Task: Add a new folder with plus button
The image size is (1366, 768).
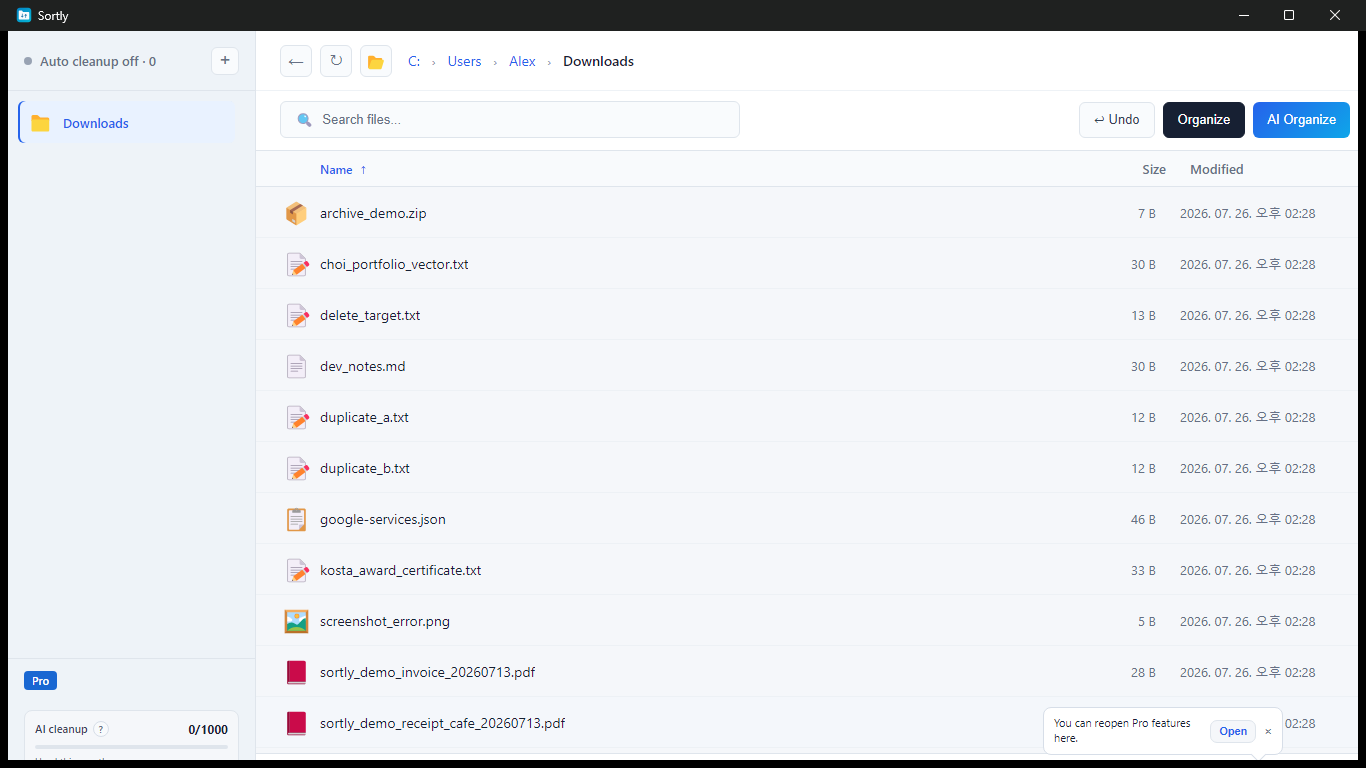Action: (x=225, y=61)
